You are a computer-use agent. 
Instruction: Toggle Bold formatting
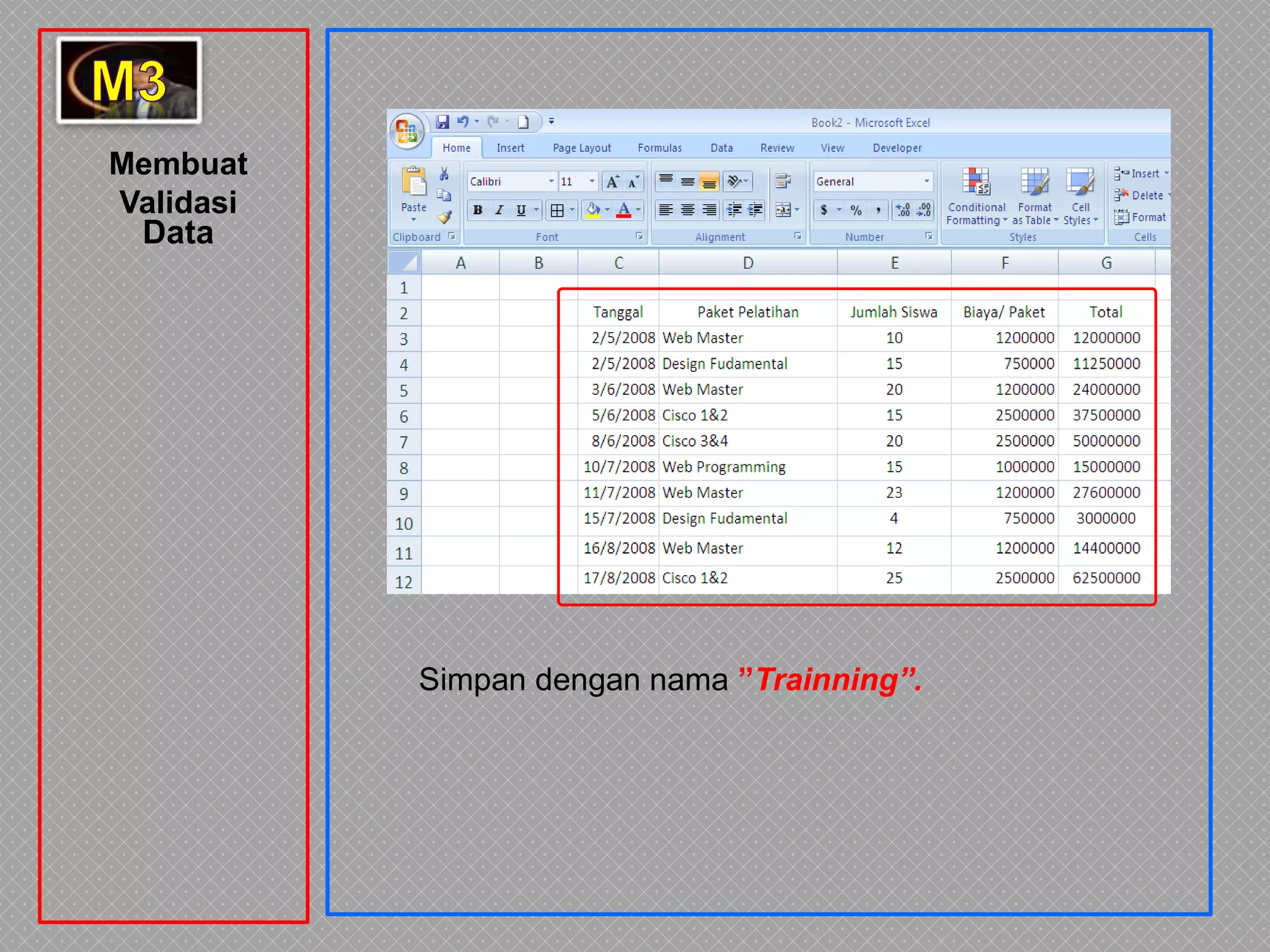[x=477, y=210]
